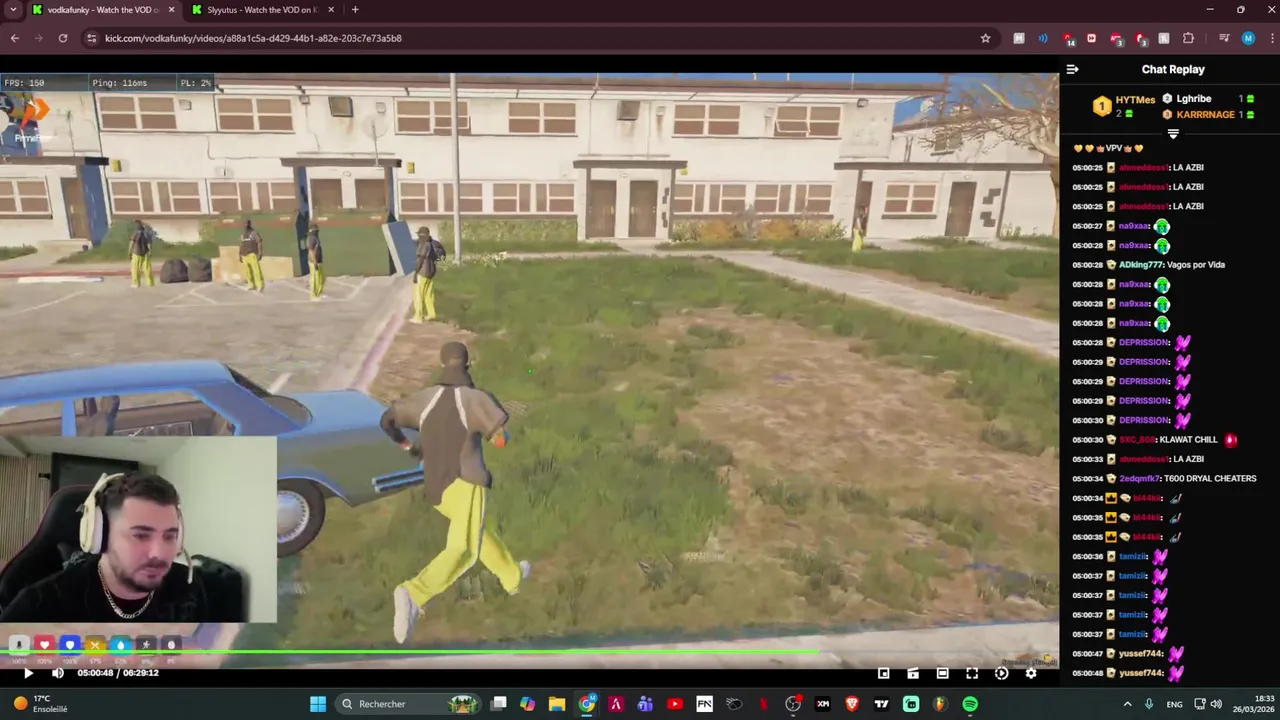Open YouTube app from taskbar
1280x720 pixels.
pyautogui.click(x=675, y=704)
